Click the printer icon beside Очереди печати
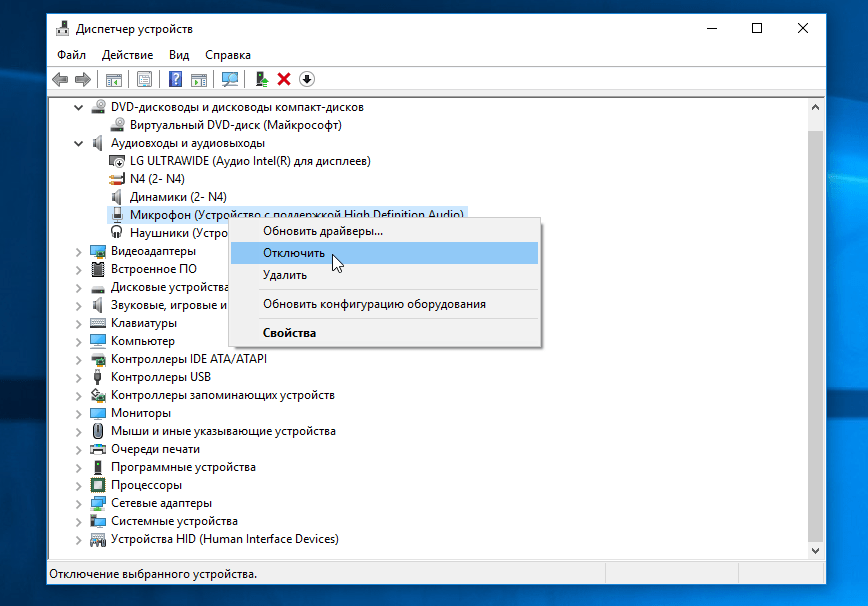This screenshot has height=606, width=868. (x=98, y=449)
